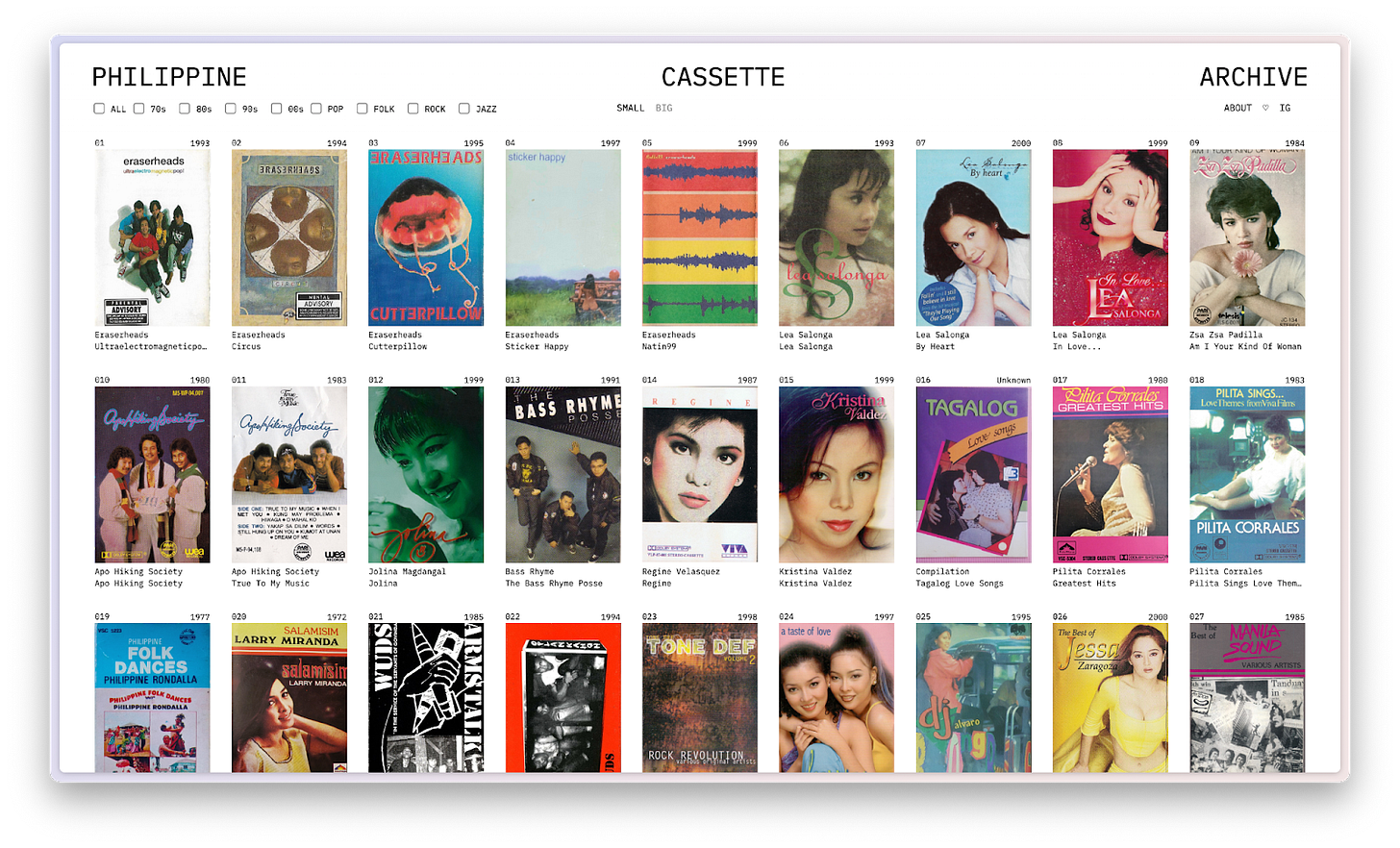Image resolution: width=1400 pixels, height=848 pixels.
Task: Click 'Pilita Sings Love Them…' caption
Action: [1245, 584]
